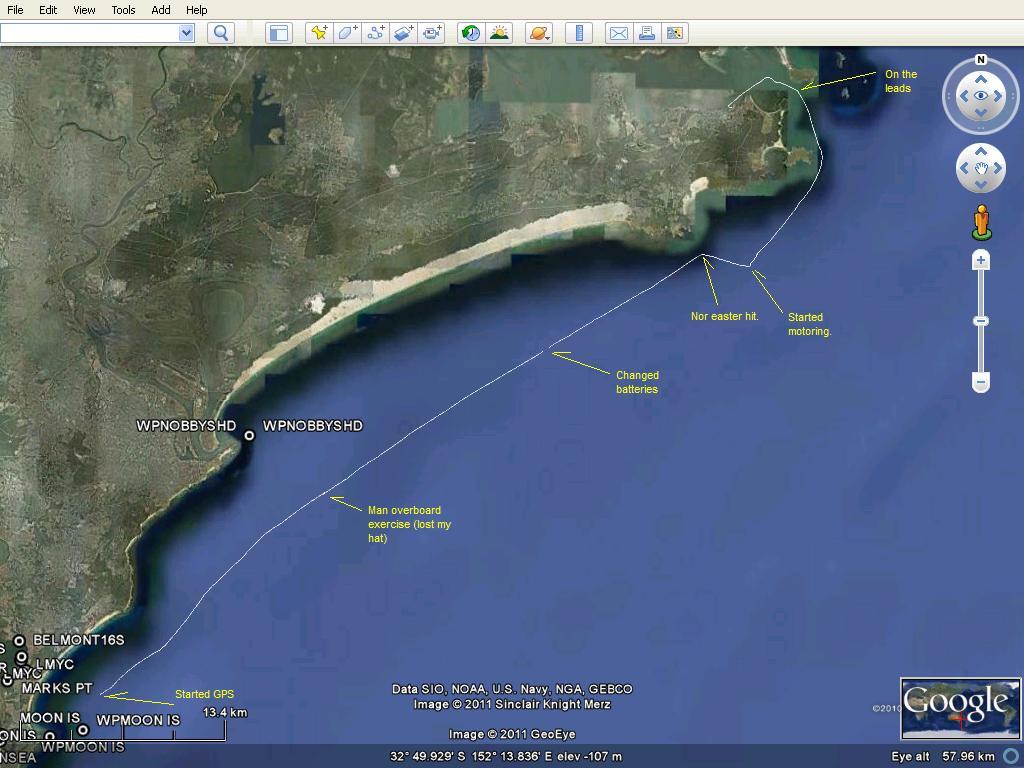Screen dimensions: 1024x768
Task: Click the Print icon in toolbar
Action: pyautogui.click(x=647, y=33)
